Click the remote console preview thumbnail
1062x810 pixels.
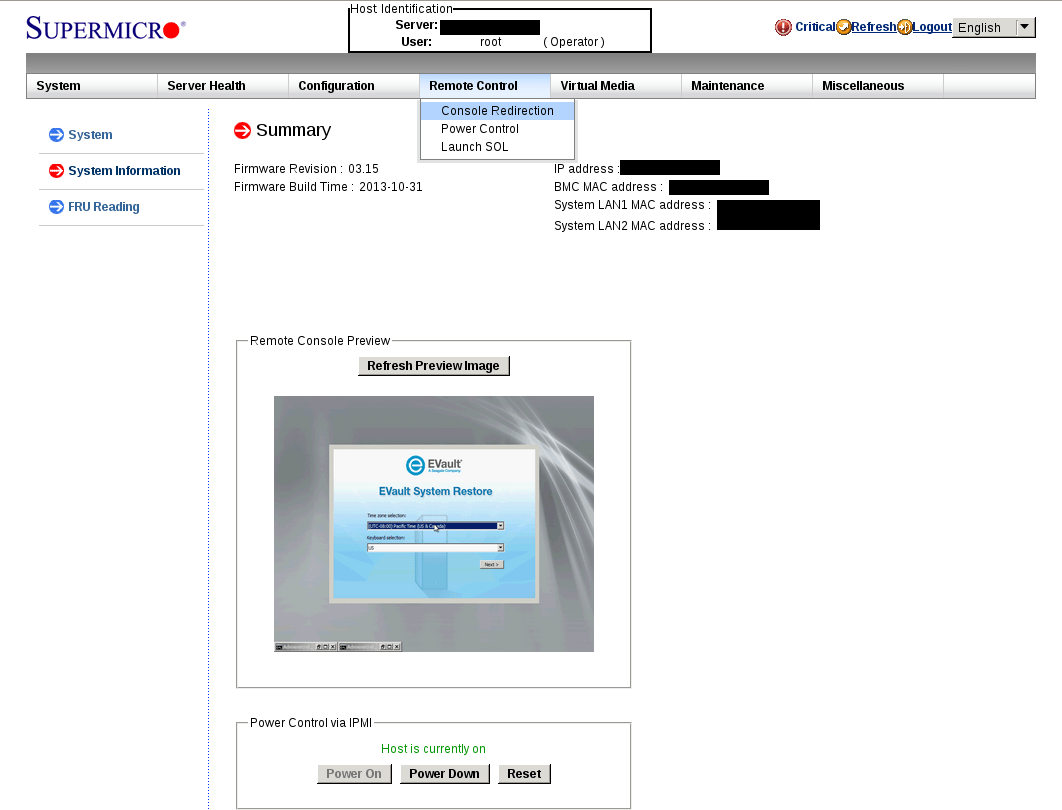pyautogui.click(x=433, y=524)
